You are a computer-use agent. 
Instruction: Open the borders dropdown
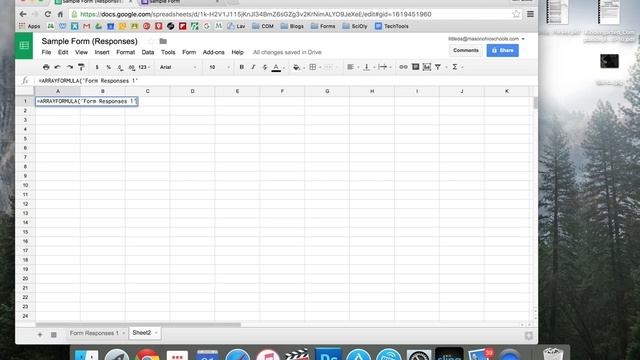(313, 67)
